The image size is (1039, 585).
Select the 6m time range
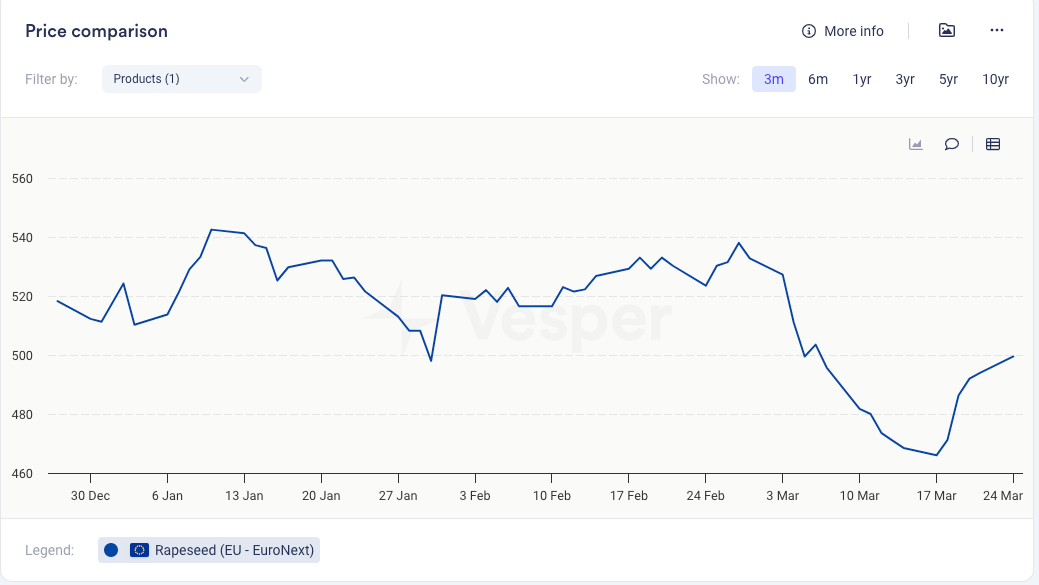coord(818,79)
